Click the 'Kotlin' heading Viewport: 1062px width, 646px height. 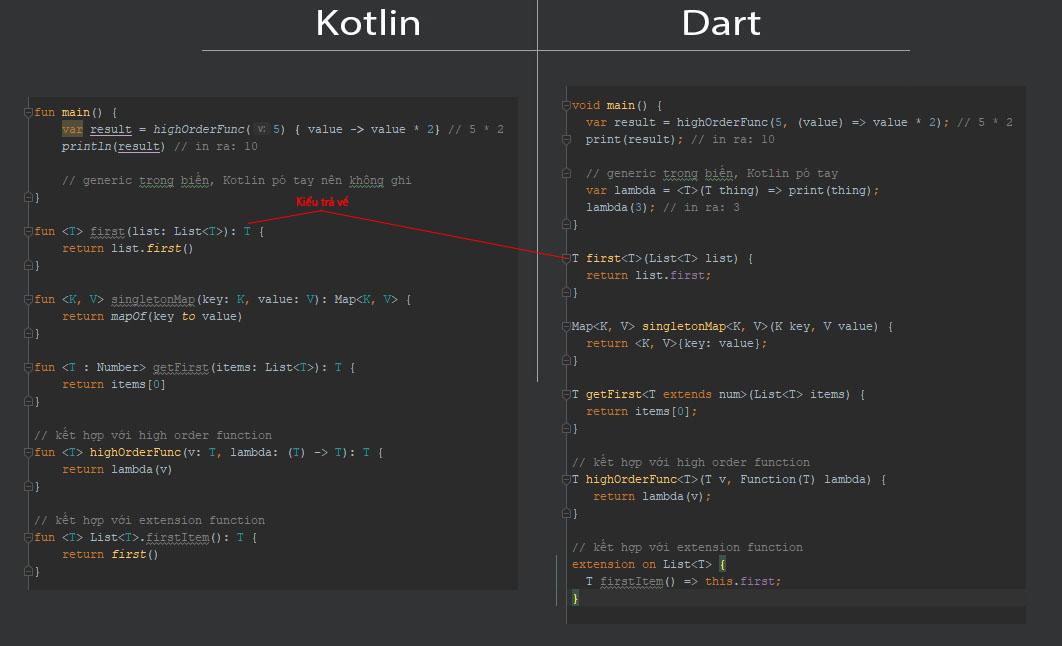click(368, 23)
